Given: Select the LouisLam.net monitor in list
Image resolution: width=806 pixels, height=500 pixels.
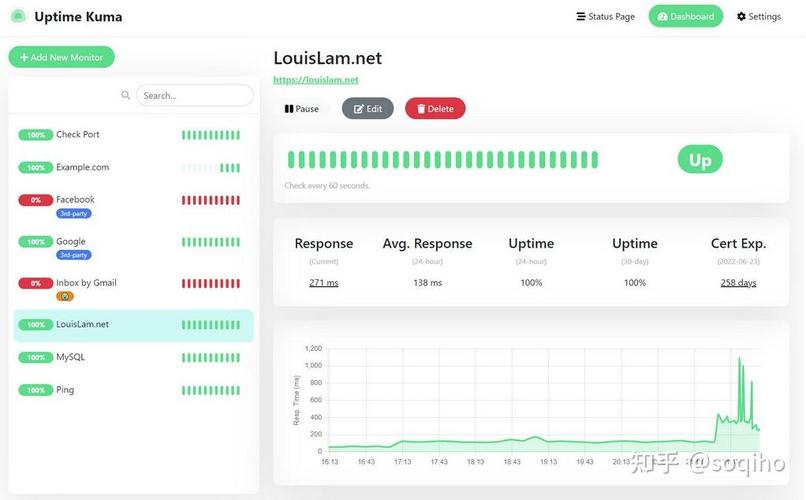Looking at the screenshot, I should coord(134,325).
